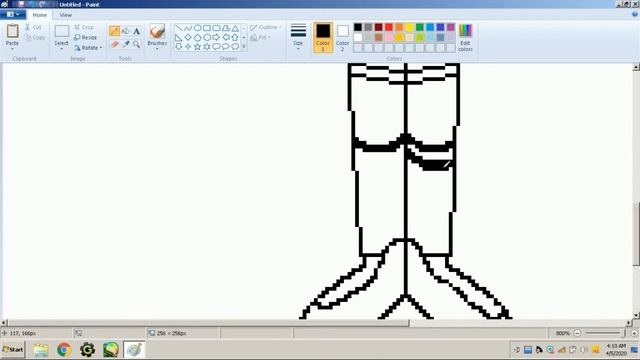Open the shape Outline dropdown
Viewport: 640px width, 360px height.
(x=266, y=27)
